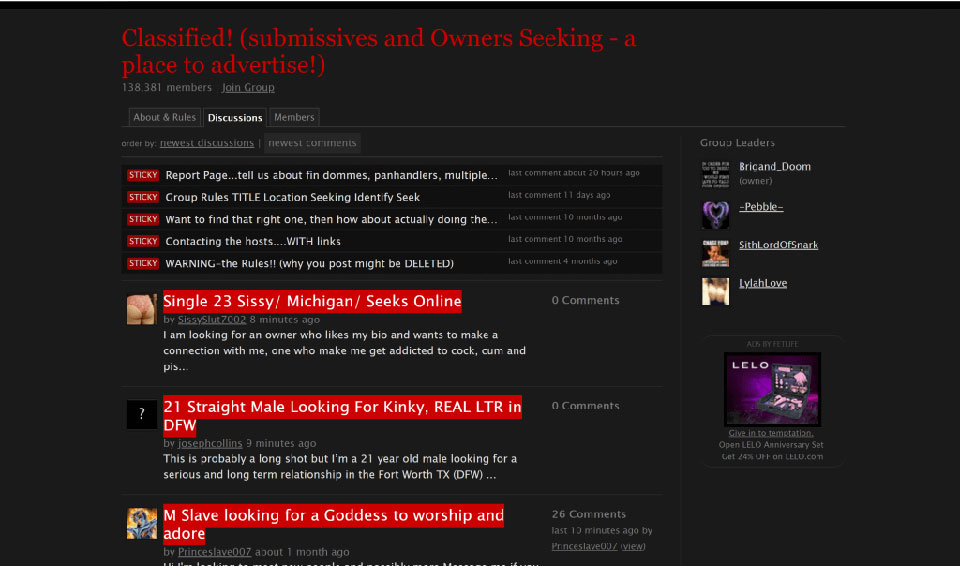
Task: Click the STICKY badge beside Report Page
Action: tap(143, 175)
